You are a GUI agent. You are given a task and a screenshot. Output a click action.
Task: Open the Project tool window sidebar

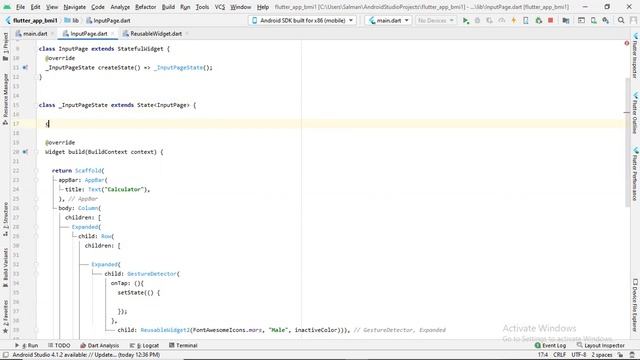click(5, 47)
